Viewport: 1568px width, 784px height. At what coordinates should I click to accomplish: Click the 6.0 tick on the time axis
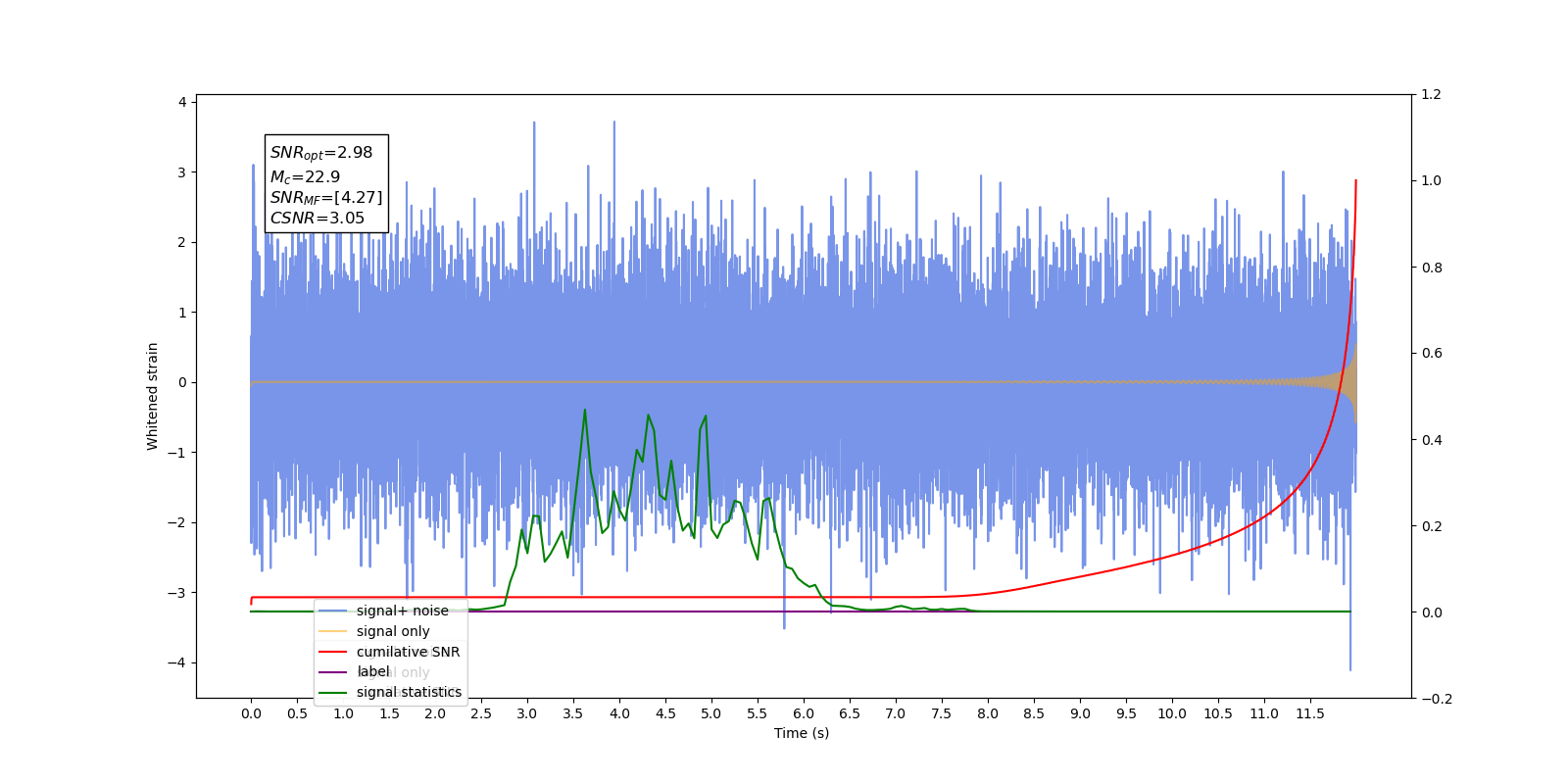pyautogui.click(x=804, y=713)
